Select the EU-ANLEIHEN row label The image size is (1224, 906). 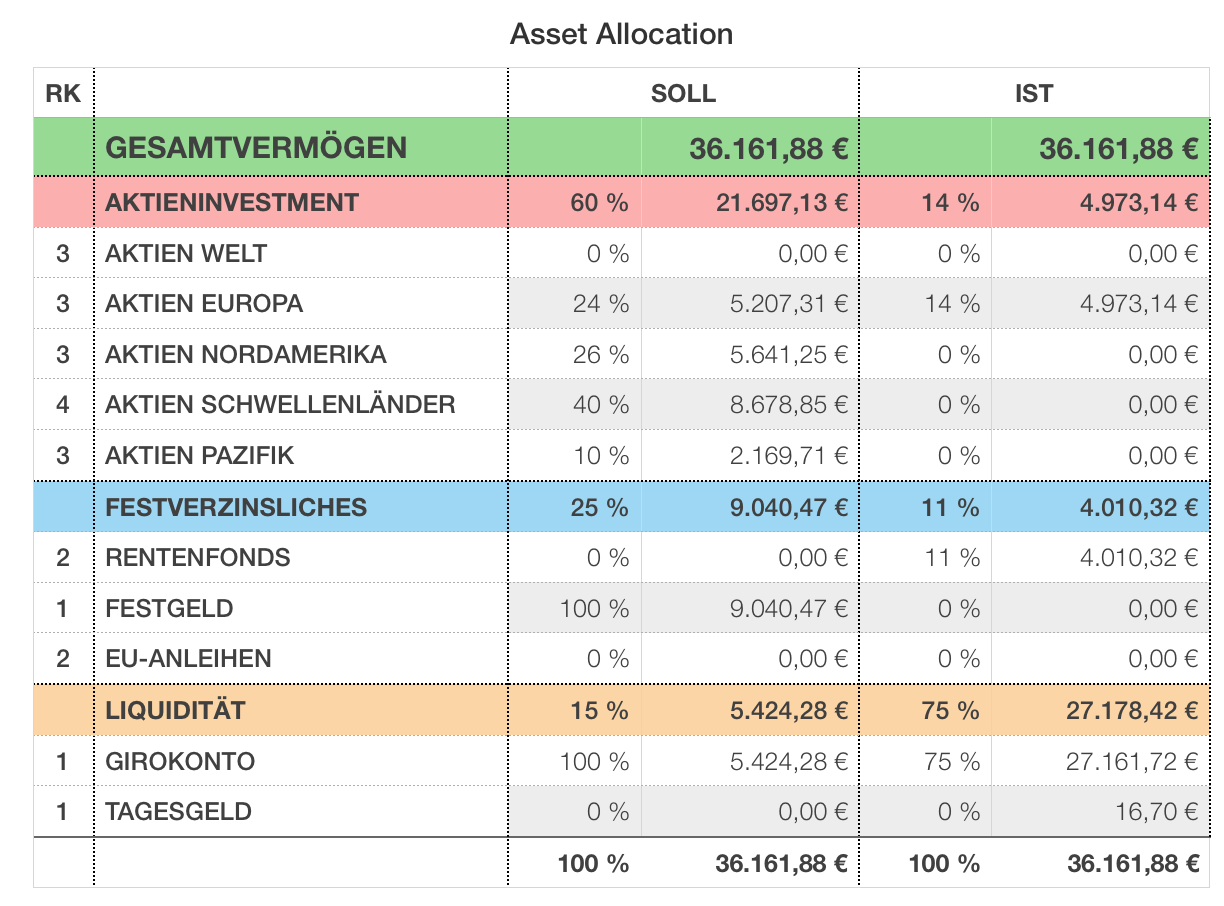[x=188, y=658]
